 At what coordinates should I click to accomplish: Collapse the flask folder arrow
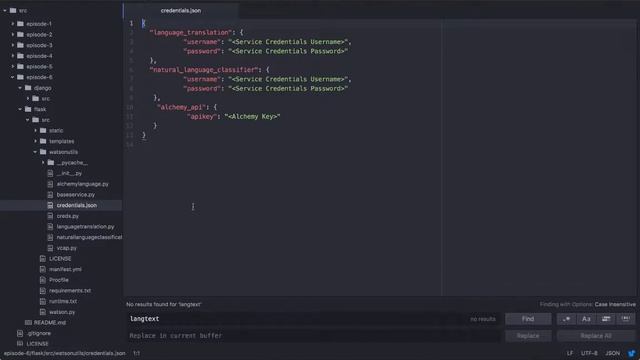point(20,109)
